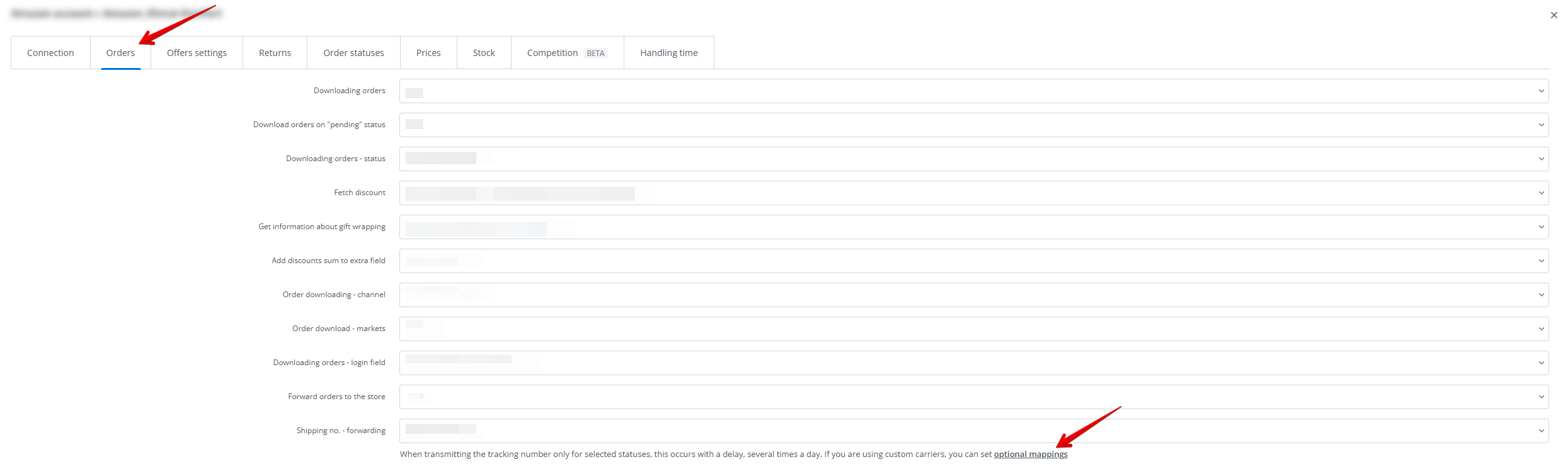Expand the Downloading orders dropdown

tap(973, 91)
